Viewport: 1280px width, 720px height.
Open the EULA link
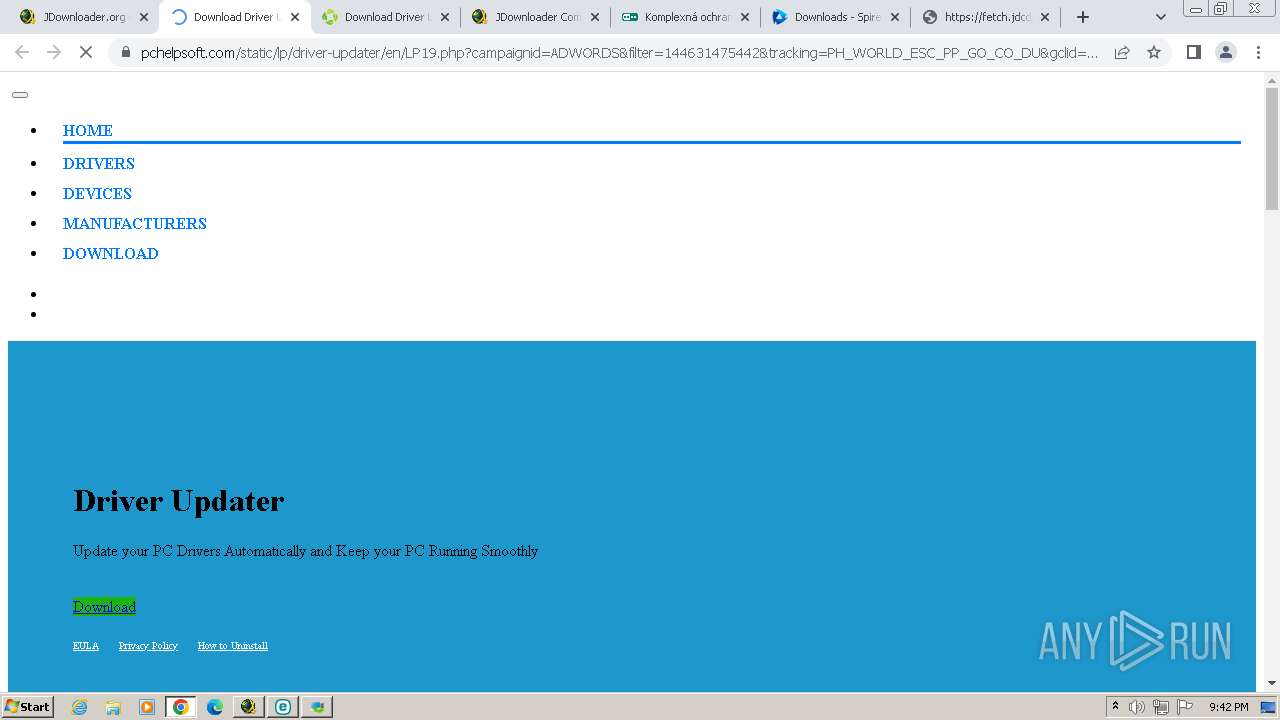[x=86, y=646]
